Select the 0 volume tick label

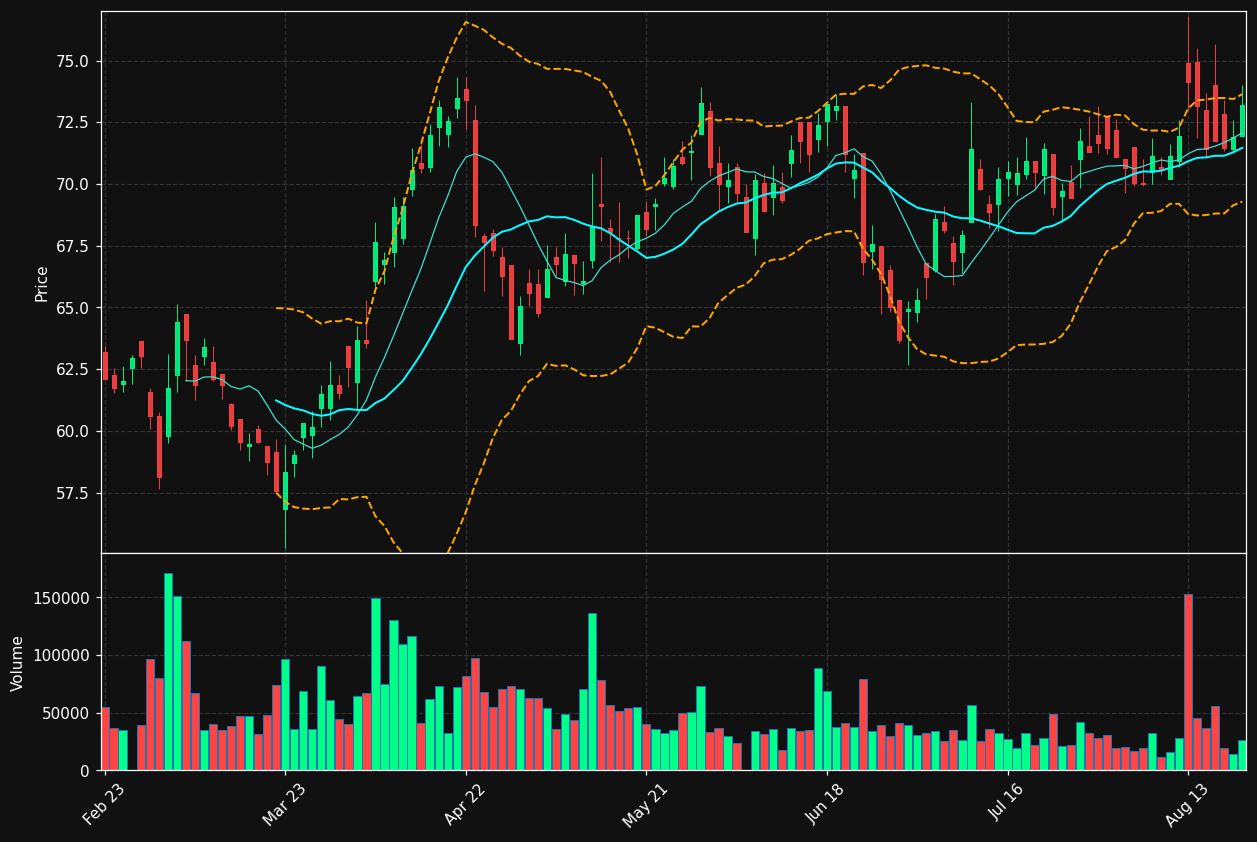click(x=84, y=771)
